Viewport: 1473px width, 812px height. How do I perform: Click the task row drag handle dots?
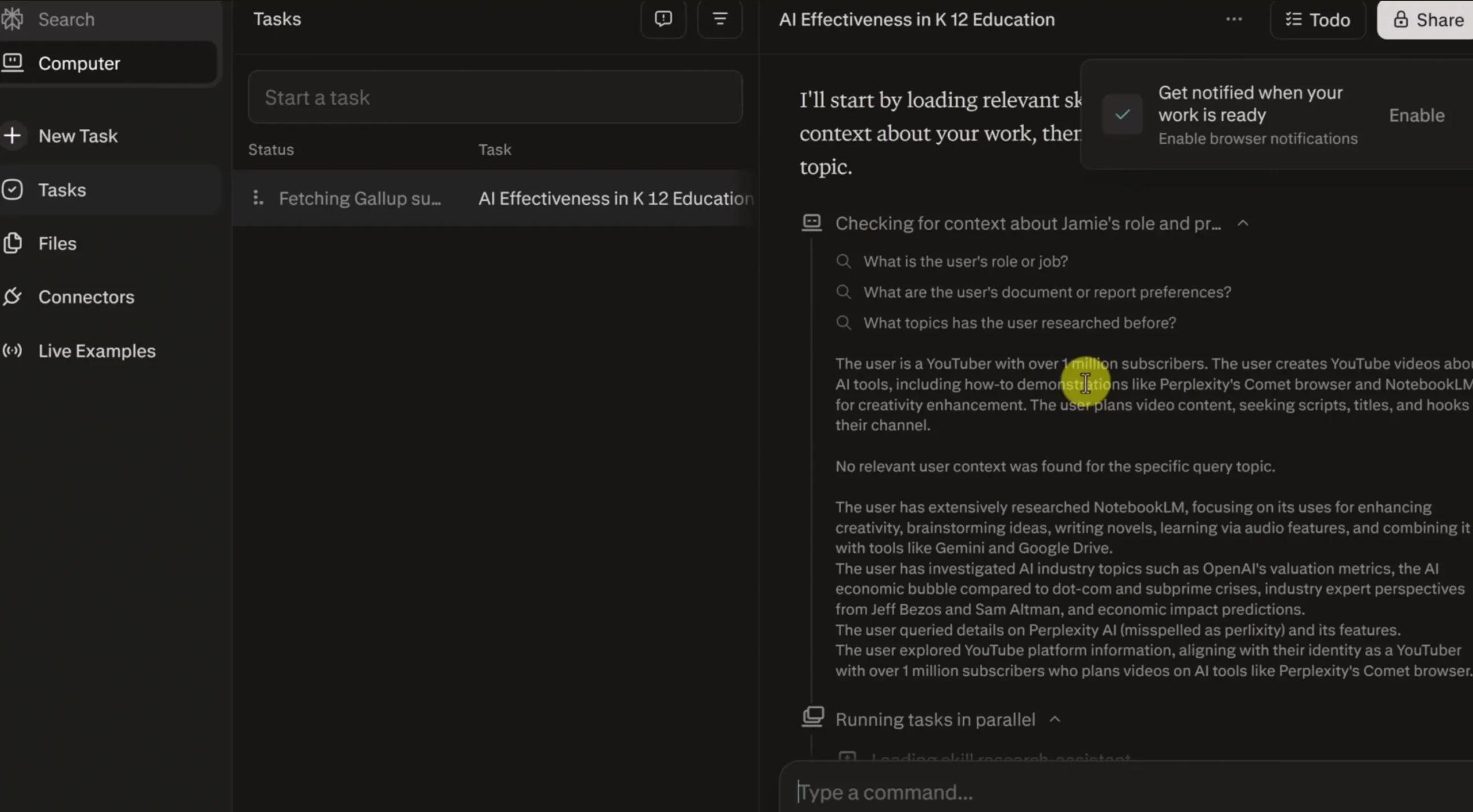[x=257, y=198]
